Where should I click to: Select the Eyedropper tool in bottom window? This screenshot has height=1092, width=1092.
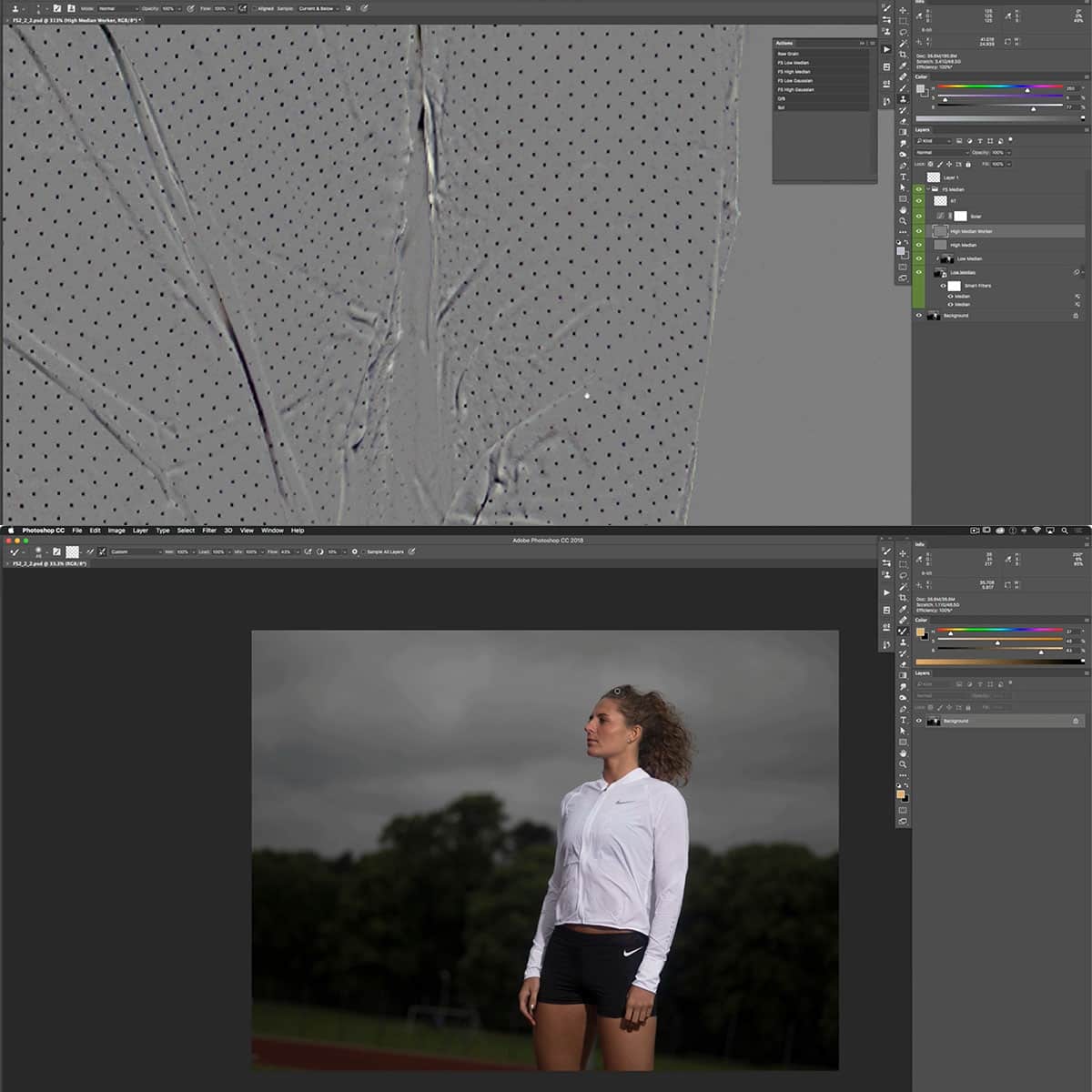pyautogui.click(x=903, y=609)
